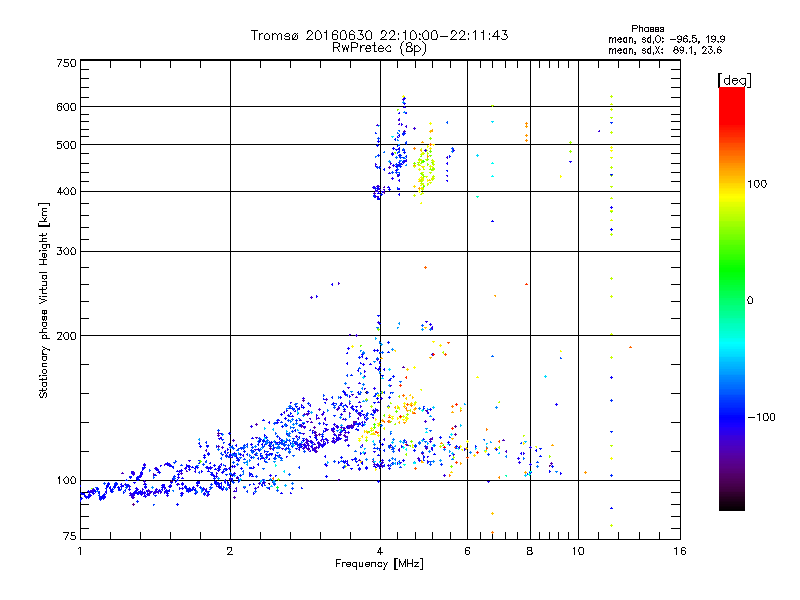Click the phase color scale bar
This screenshot has width=800, height=600.
[732, 298]
